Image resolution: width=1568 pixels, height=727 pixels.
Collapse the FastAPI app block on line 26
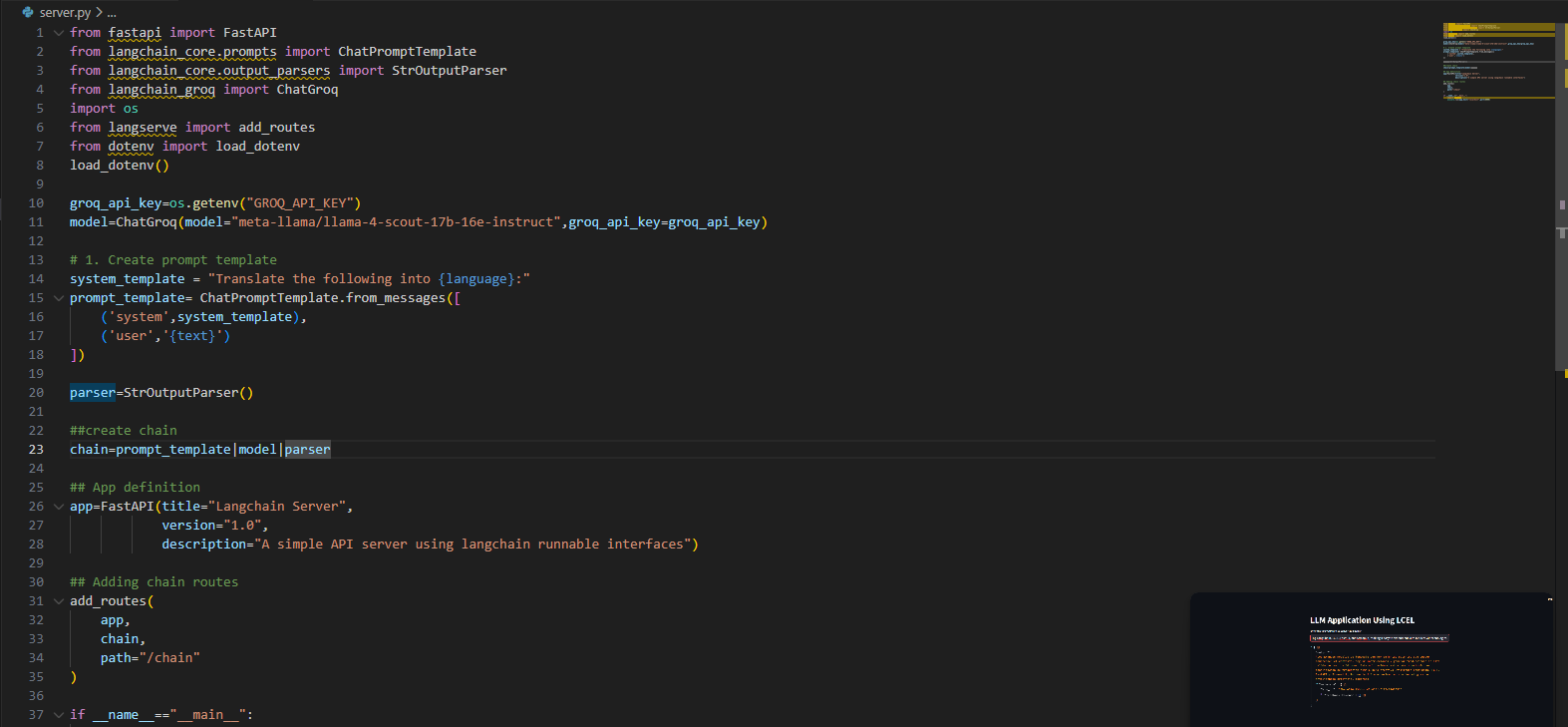click(x=59, y=507)
